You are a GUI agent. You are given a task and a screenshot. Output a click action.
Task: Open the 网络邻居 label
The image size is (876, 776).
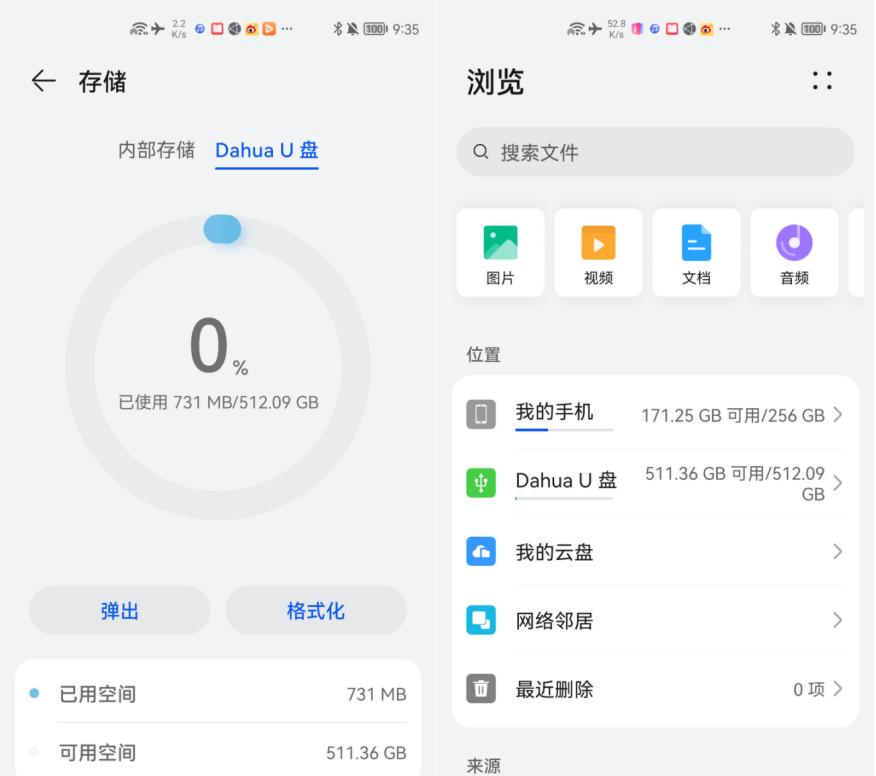(x=554, y=621)
